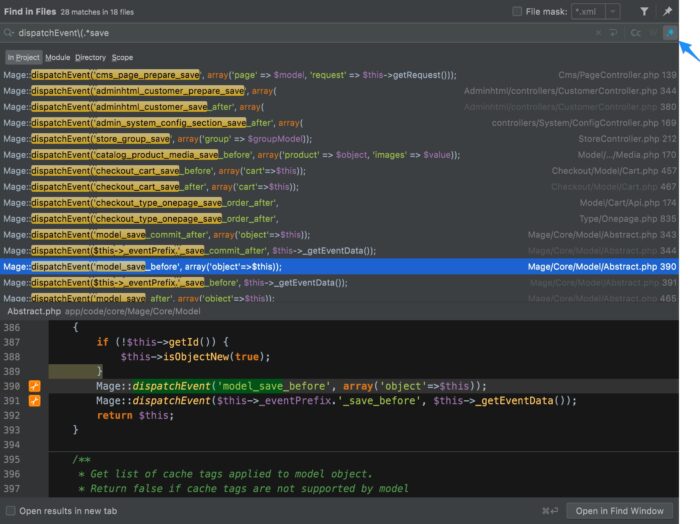Click the Open in Find Window button
The image size is (700, 524).
click(619, 511)
